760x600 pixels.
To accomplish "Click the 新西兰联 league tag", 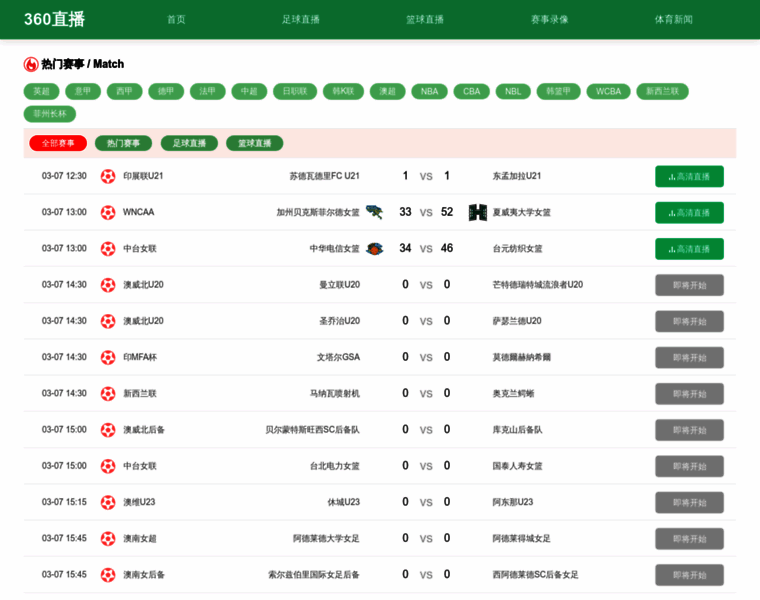I will [x=663, y=92].
